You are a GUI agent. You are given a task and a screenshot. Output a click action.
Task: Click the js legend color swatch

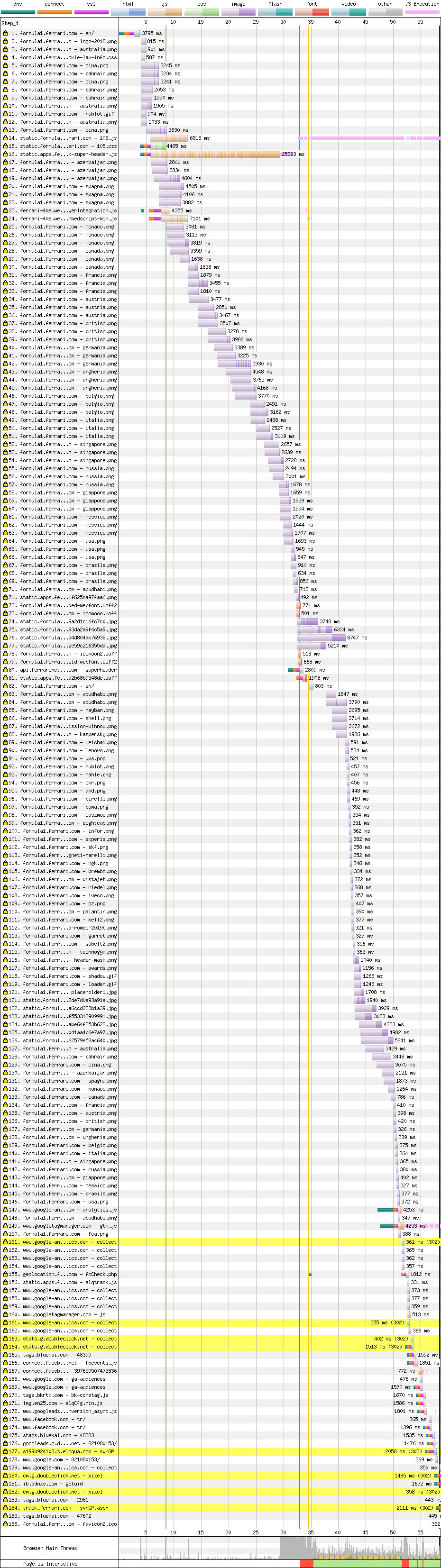point(165,11)
